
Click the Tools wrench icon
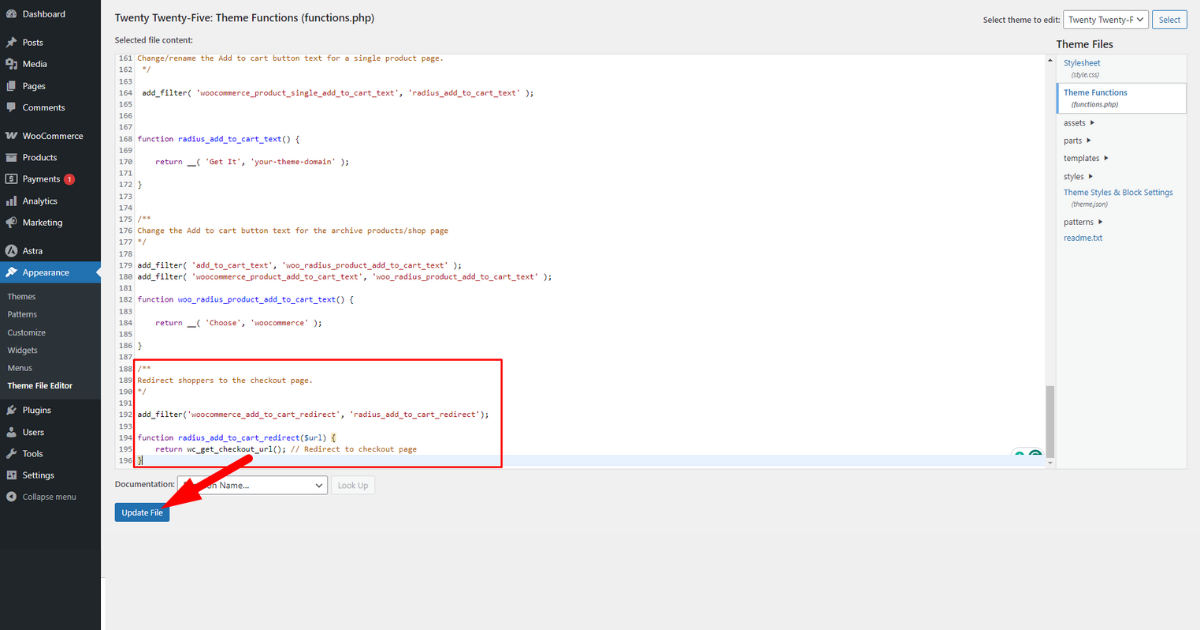[x=11, y=454]
